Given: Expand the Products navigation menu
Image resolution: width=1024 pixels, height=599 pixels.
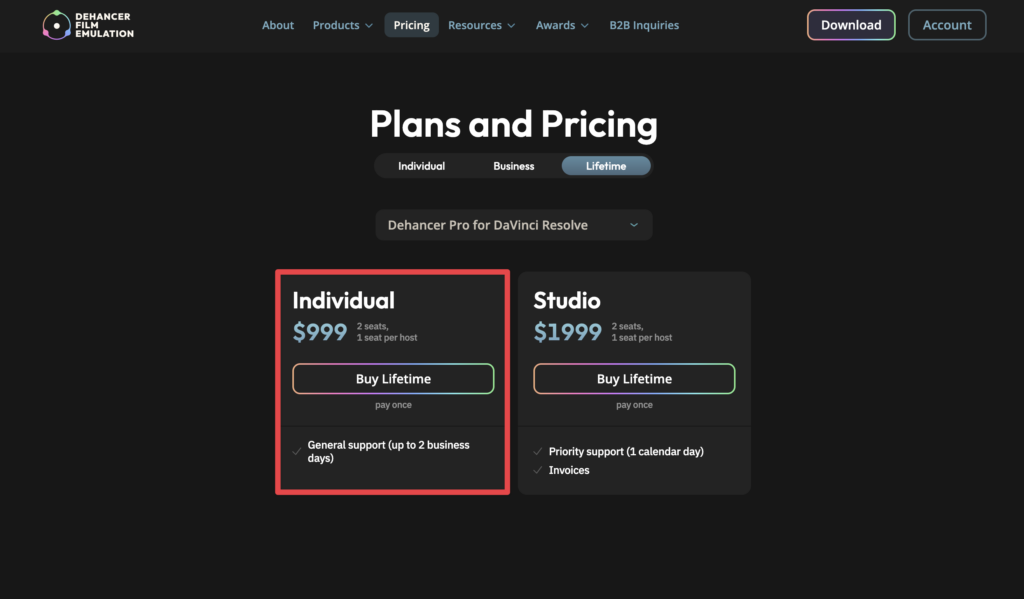Looking at the screenshot, I should pyautogui.click(x=342, y=25).
